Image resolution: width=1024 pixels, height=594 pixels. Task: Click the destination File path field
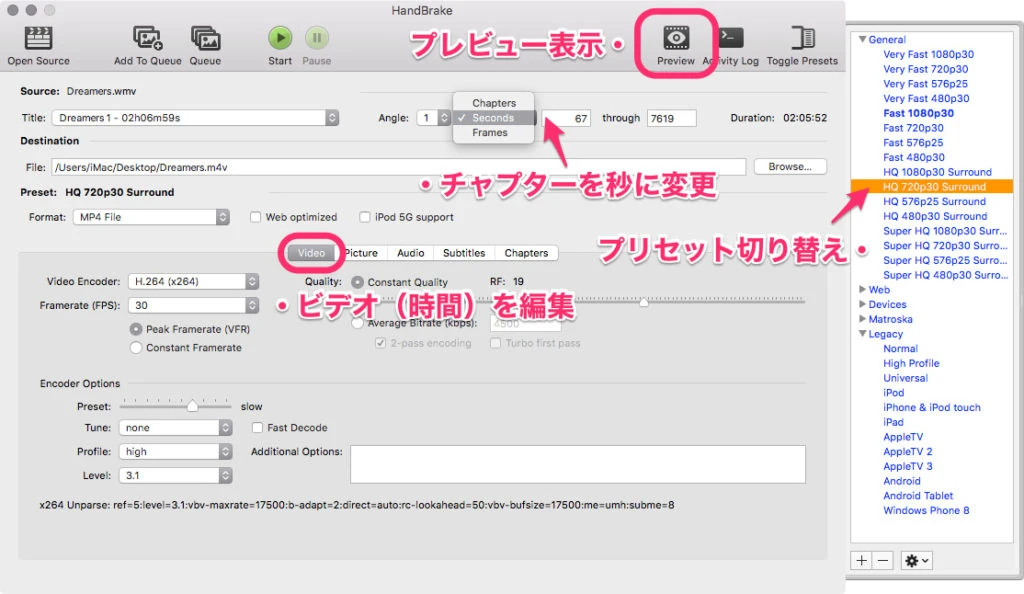[x=398, y=167]
